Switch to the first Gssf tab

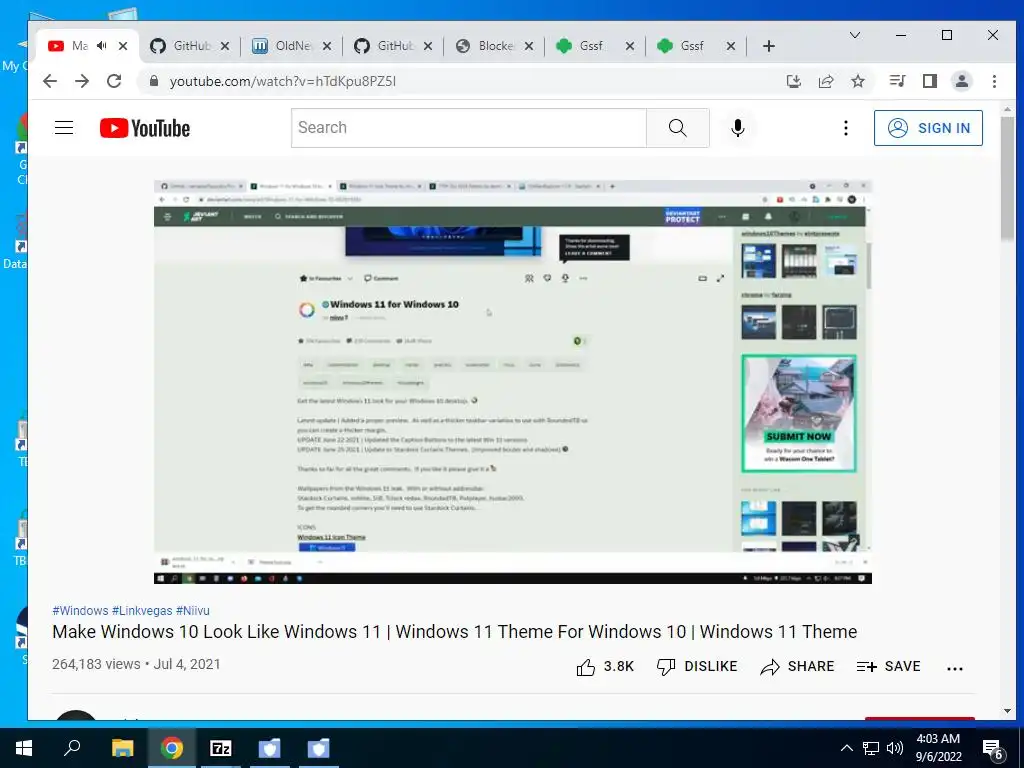pos(595,46)
